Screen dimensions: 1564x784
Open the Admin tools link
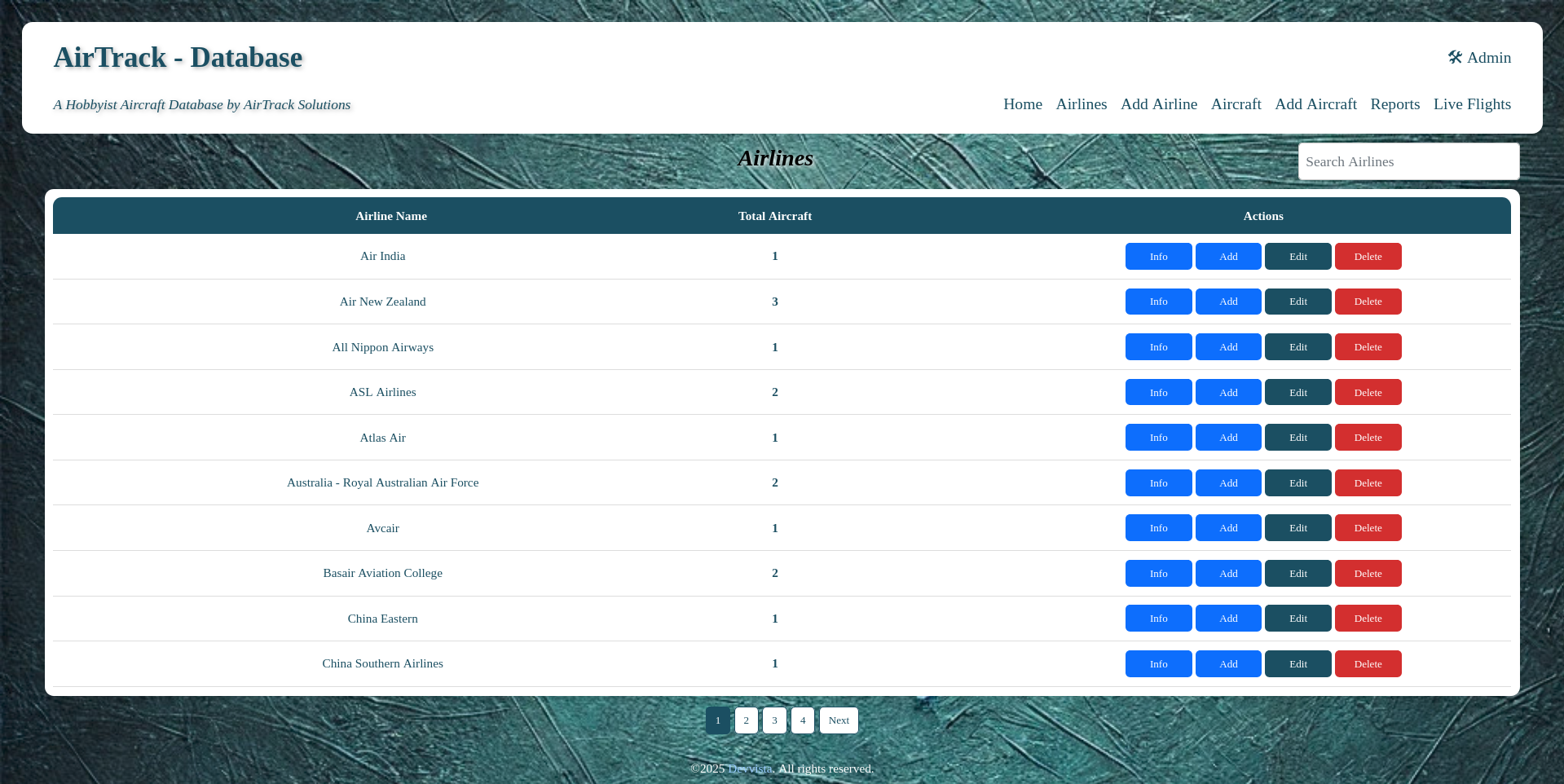pos(1479,57)
